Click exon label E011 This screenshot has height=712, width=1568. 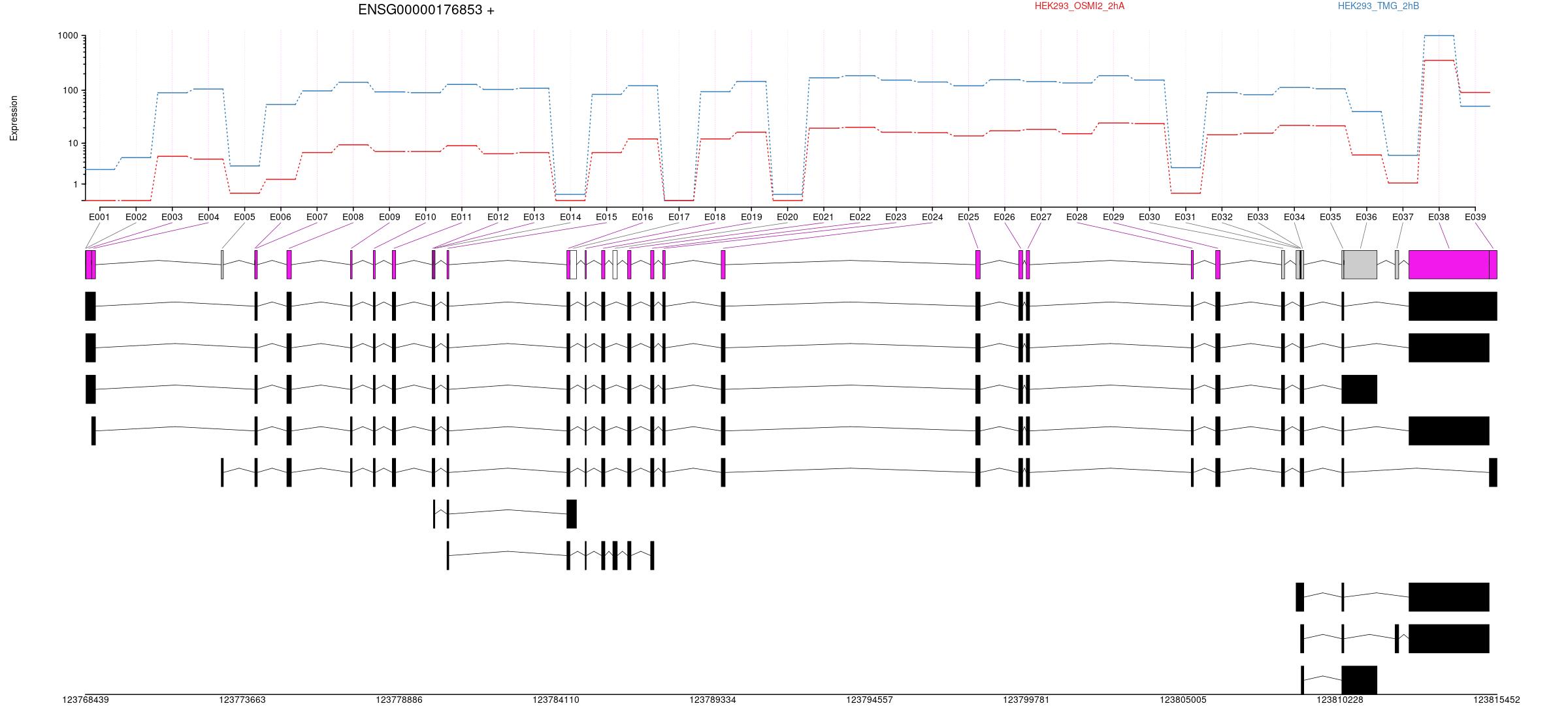tap(461, 217)
